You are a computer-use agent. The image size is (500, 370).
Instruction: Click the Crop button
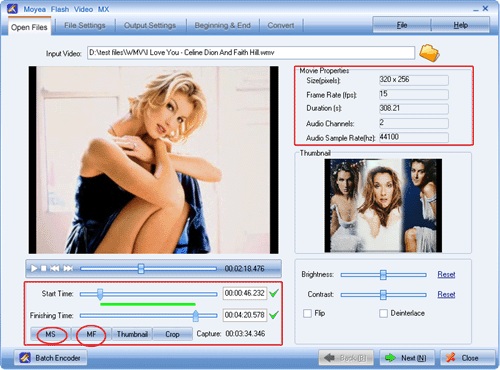tap(172, 334)
